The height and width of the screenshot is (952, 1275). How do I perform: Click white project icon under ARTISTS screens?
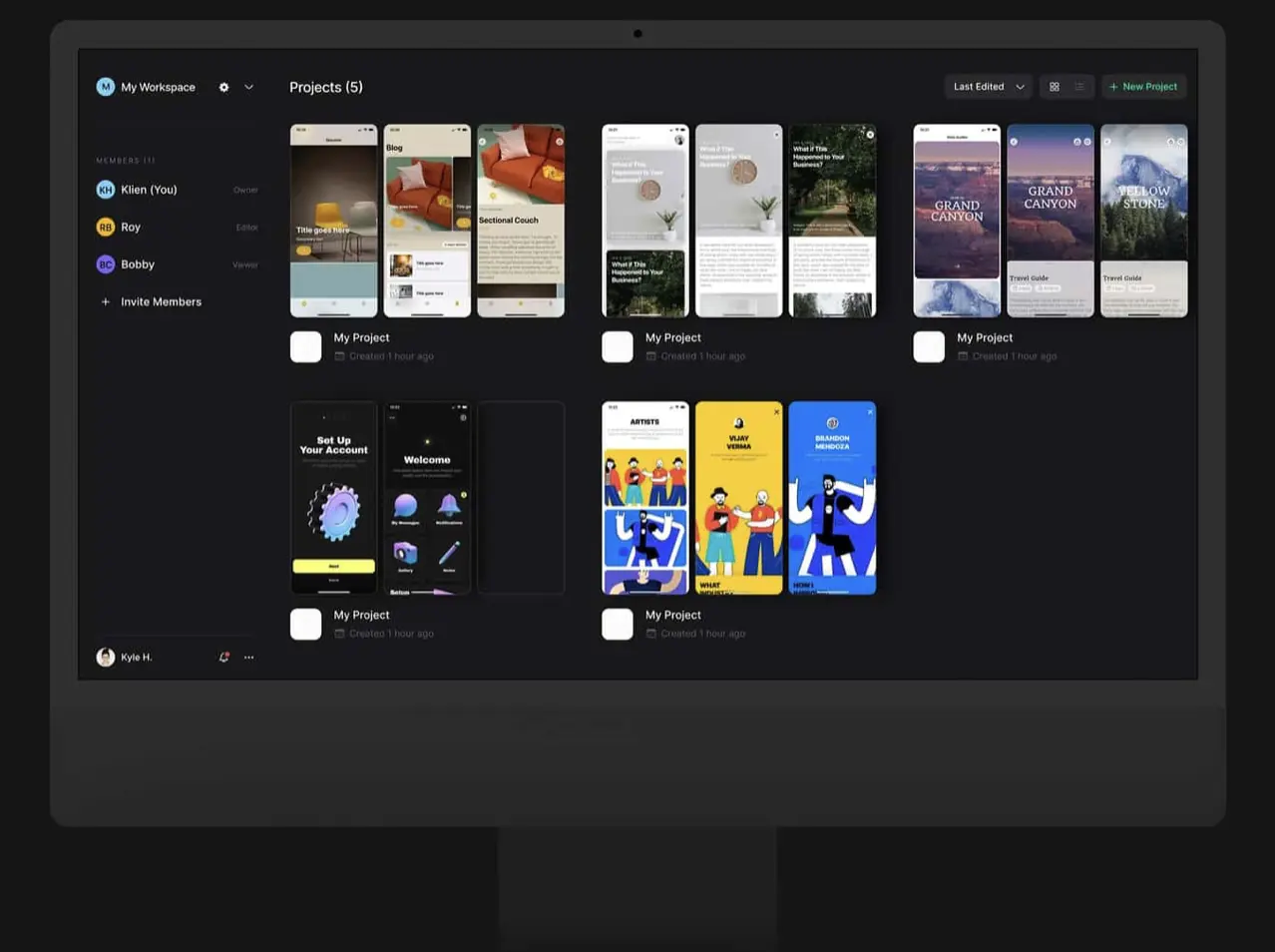(618, 624)
